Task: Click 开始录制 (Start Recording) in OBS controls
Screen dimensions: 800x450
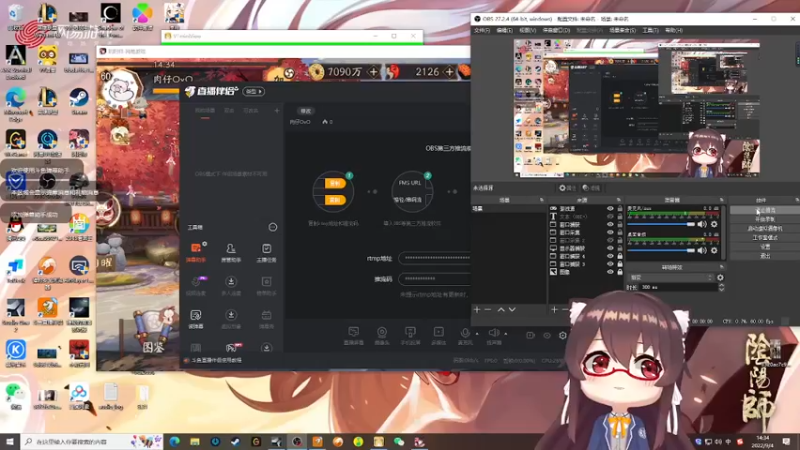Action: click(x=765, y=219)
